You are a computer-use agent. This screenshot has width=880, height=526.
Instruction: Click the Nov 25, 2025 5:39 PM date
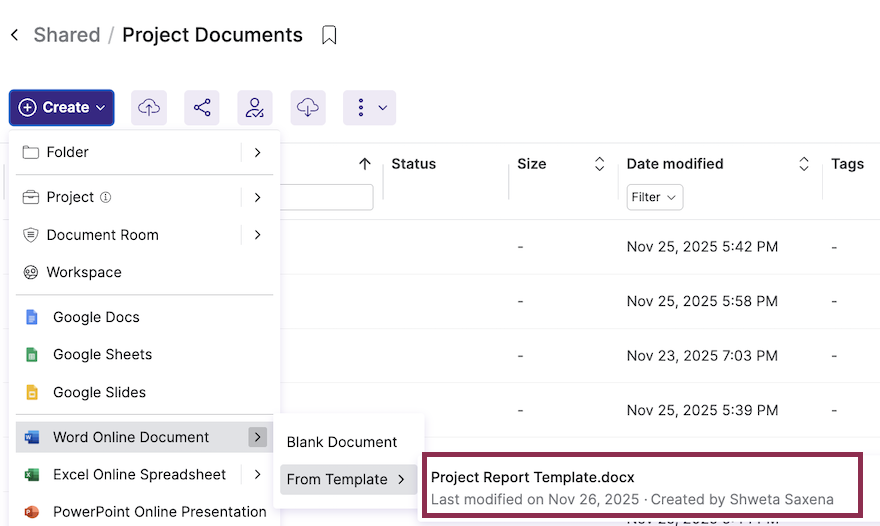pos(702,410)
